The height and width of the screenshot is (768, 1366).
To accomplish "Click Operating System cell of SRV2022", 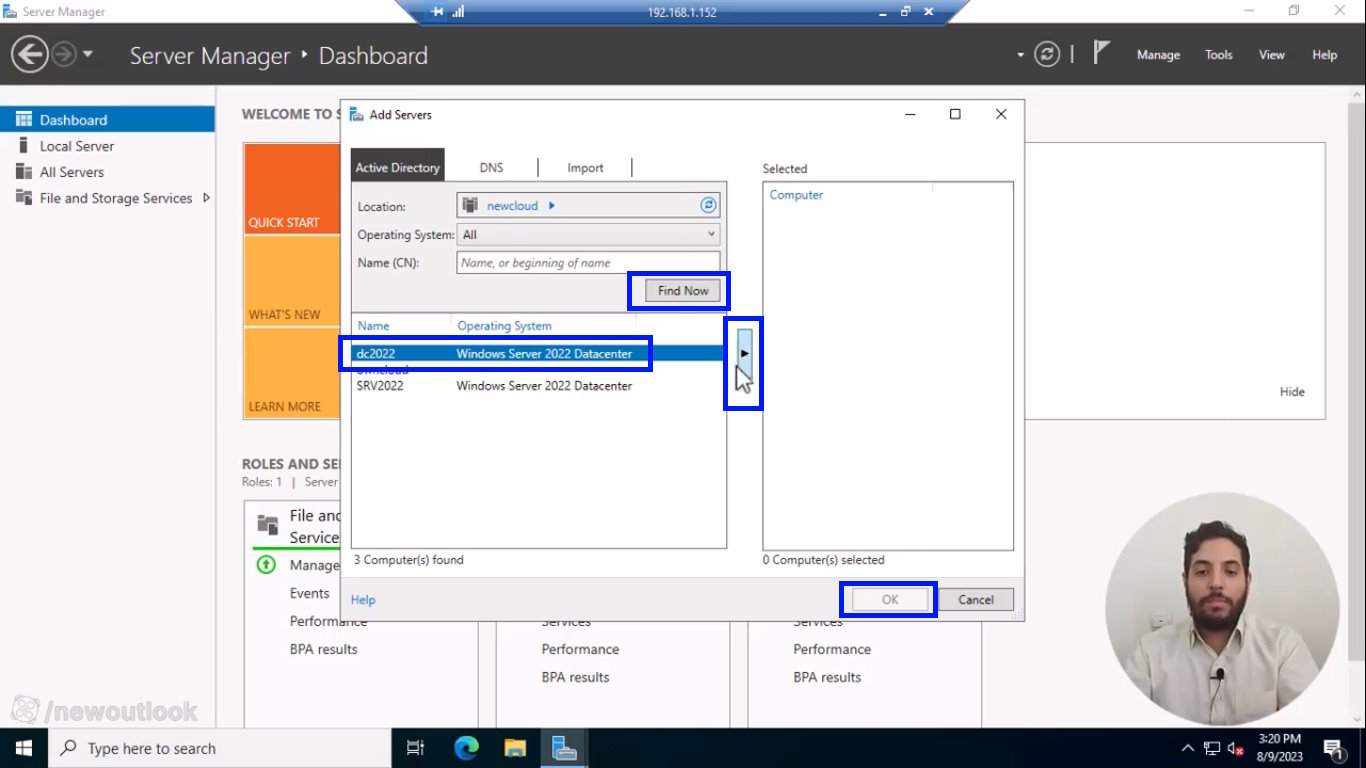I will coord(544,385).
